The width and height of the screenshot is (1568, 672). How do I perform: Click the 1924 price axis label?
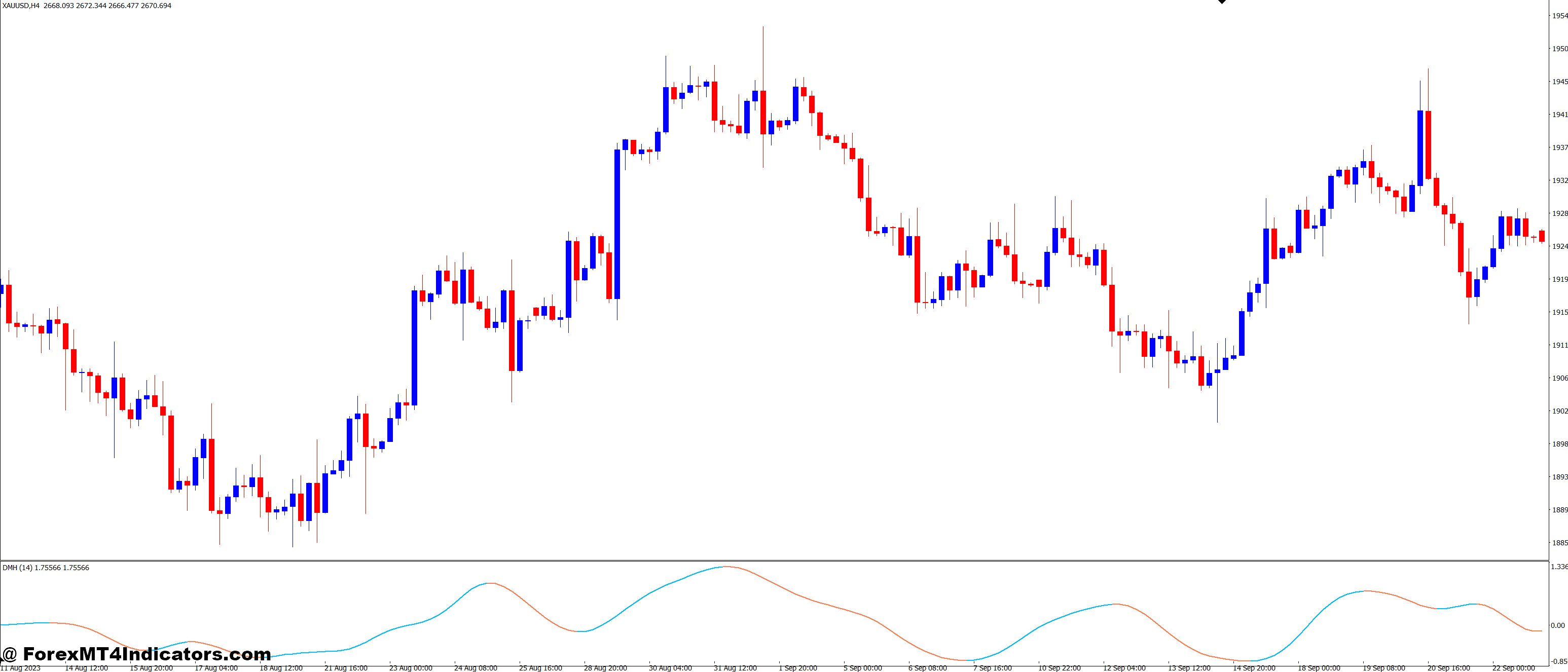[1559, 246]
